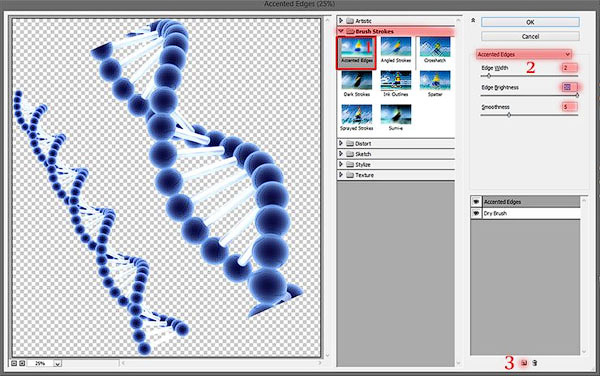Click the preview vertical scrollbar
The image size is (600, 376).
[328, 187]
